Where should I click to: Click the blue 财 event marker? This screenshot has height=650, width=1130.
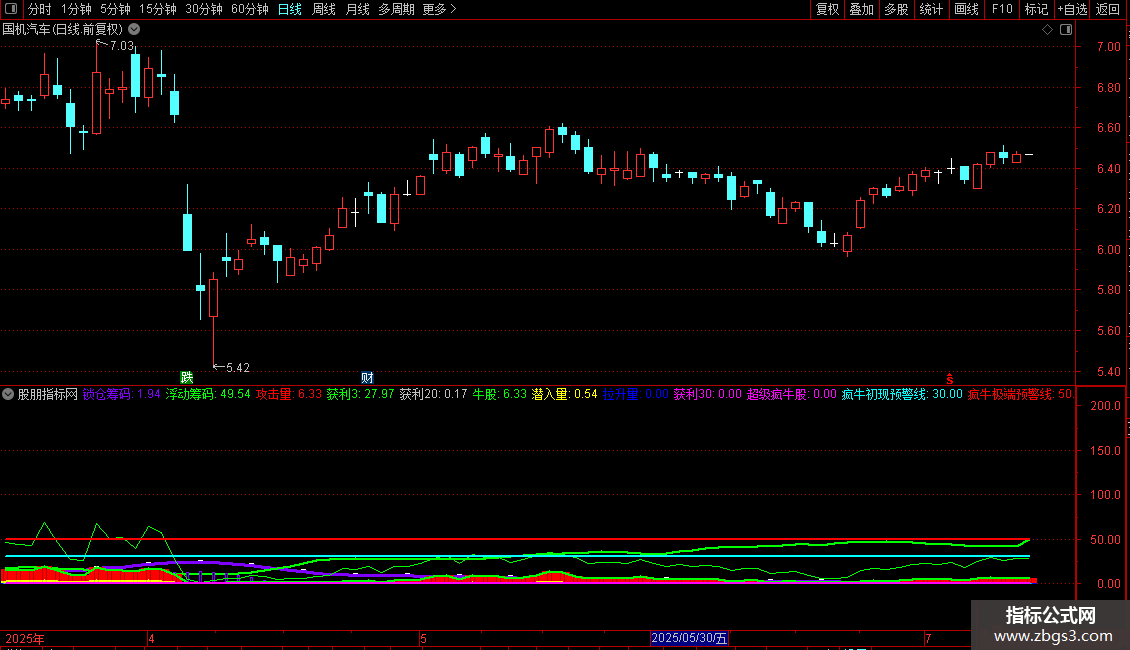coord(368,377)
